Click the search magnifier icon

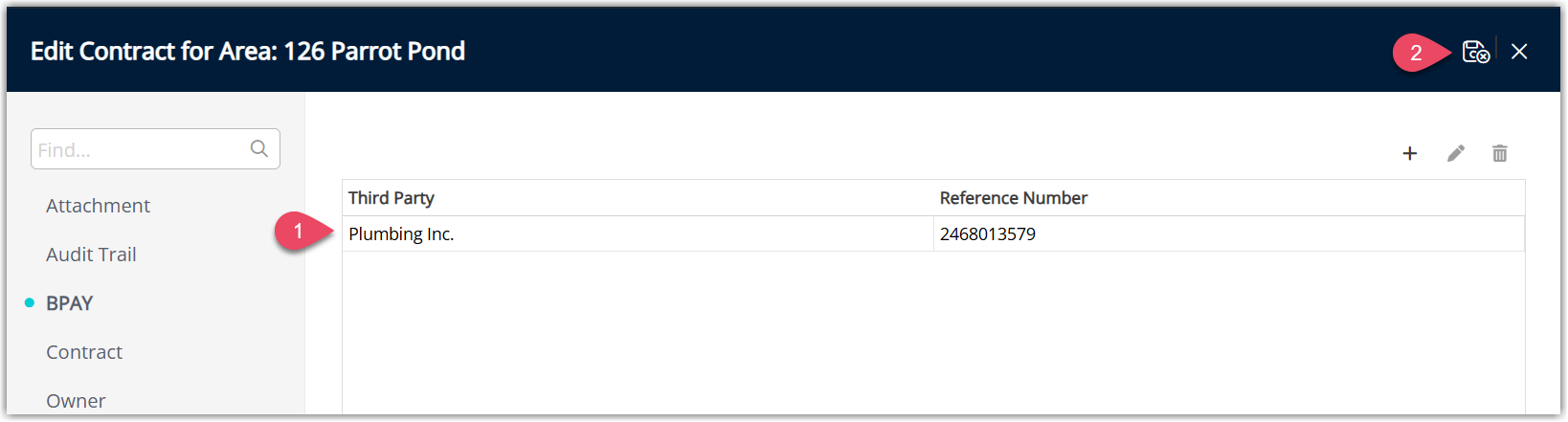tap(259, 148)
